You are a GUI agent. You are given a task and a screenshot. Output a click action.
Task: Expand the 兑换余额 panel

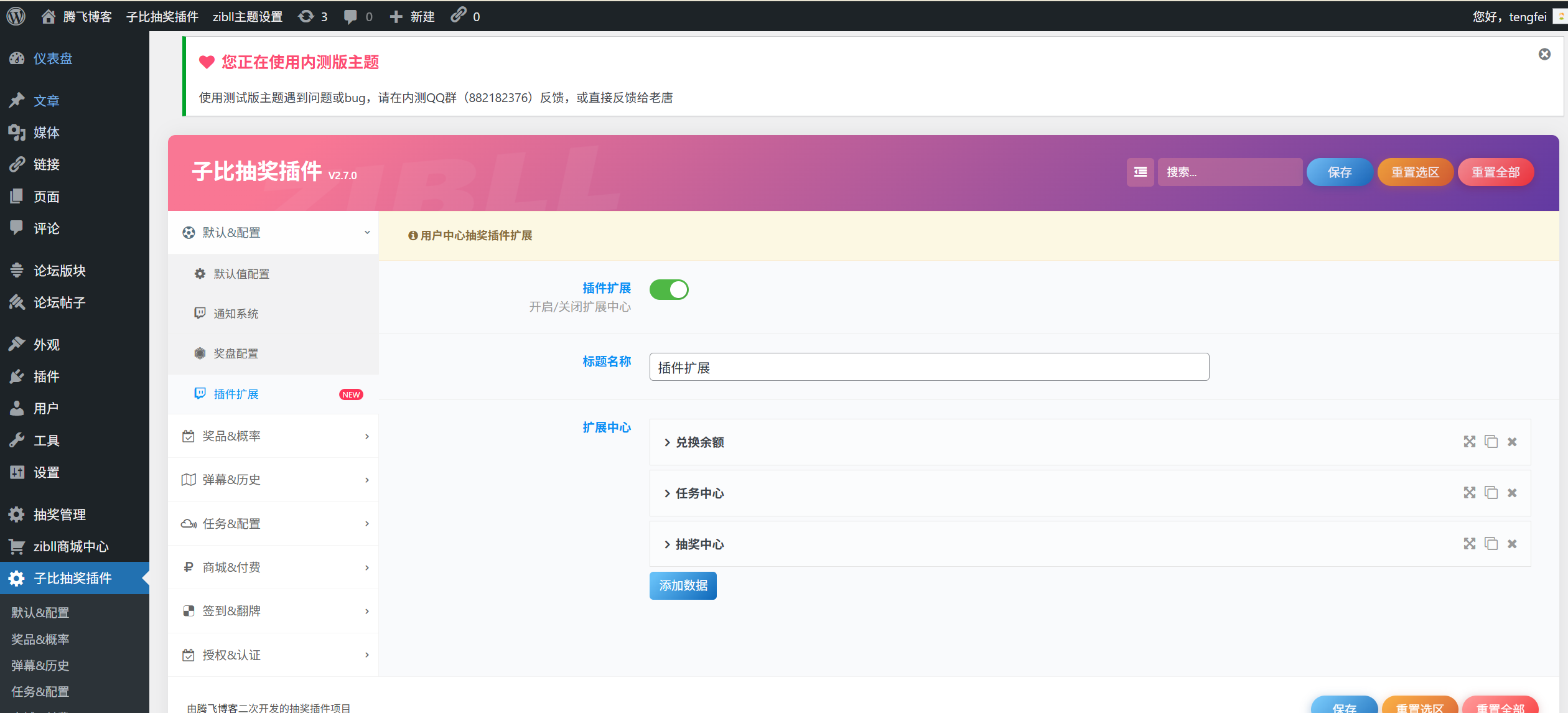pos(699,442)
